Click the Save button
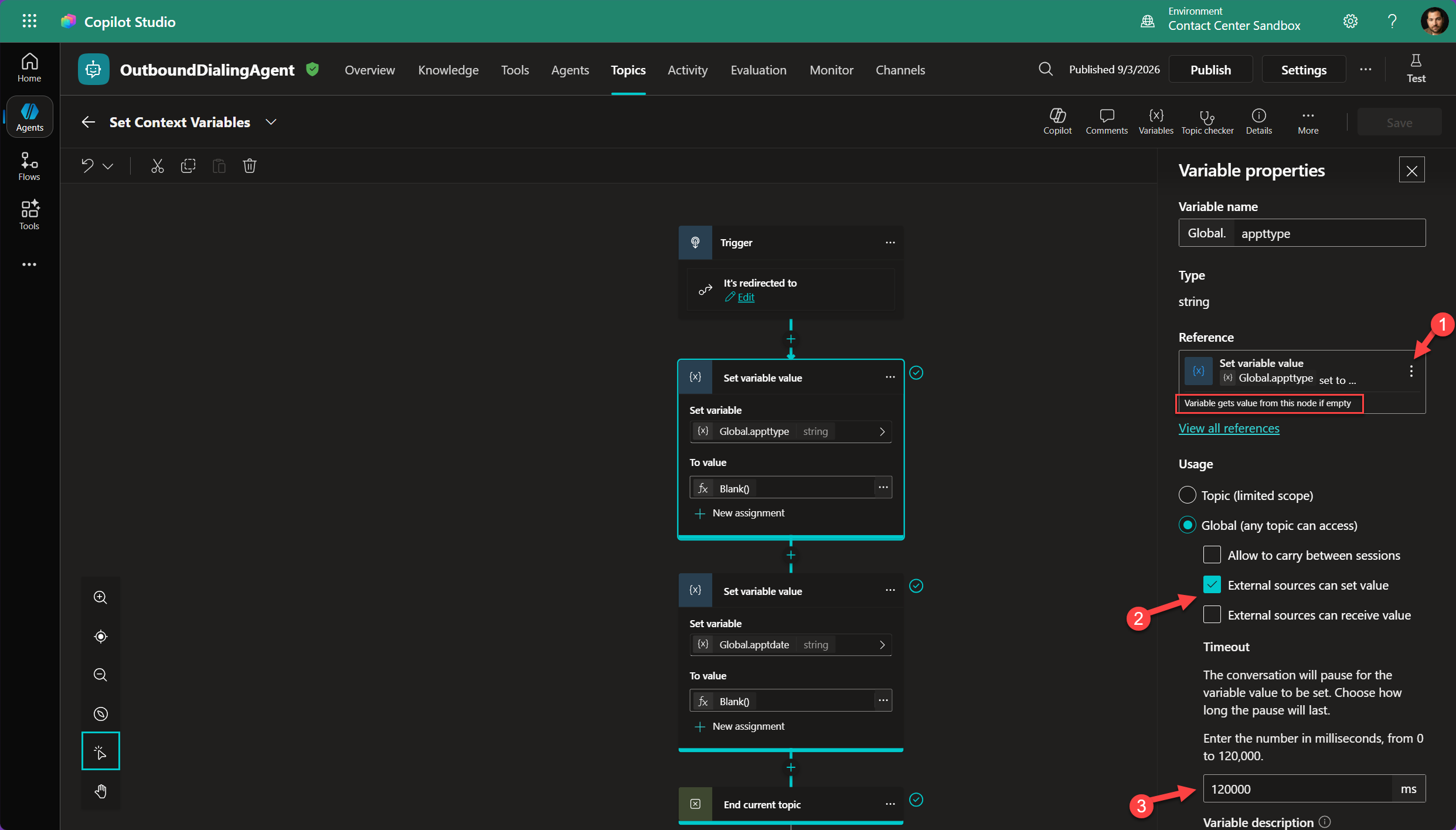This screenshot has width=1456, height=830. point(1399,123)
